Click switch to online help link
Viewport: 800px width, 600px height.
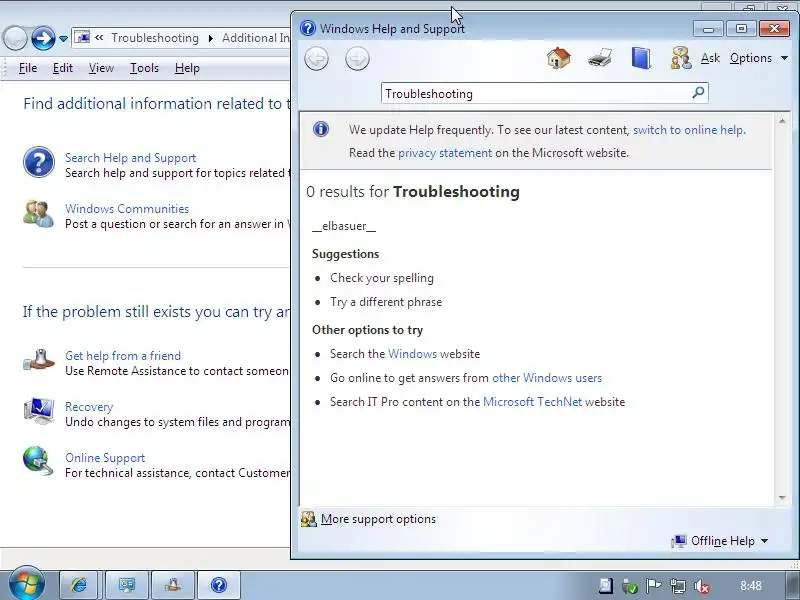click(x=689, y=130)
